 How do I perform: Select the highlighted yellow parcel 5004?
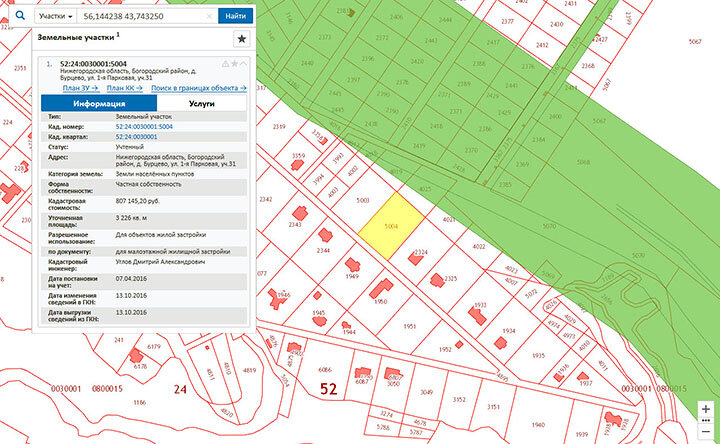pyautogui.click(x=391, y=226)
